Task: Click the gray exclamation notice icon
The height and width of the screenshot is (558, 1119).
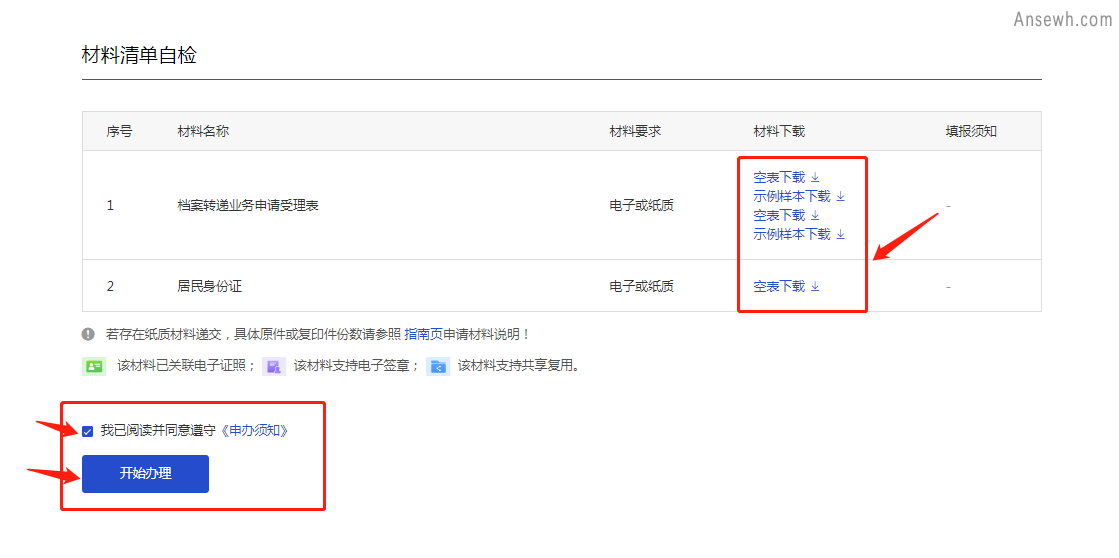Action: (x=88, y=334)
